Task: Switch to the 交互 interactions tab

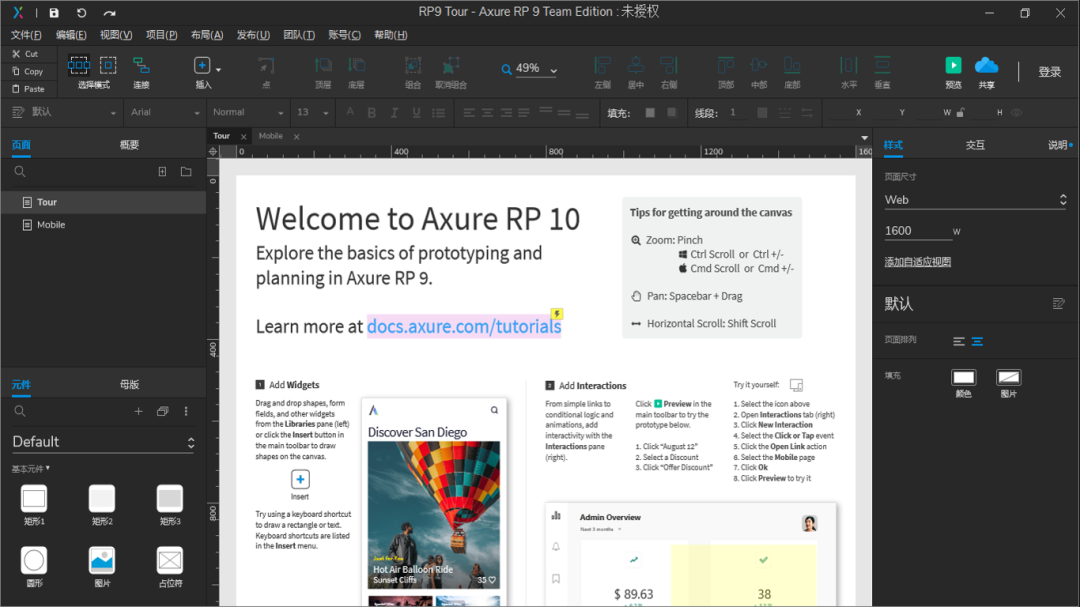Action: tap(975, 145)
